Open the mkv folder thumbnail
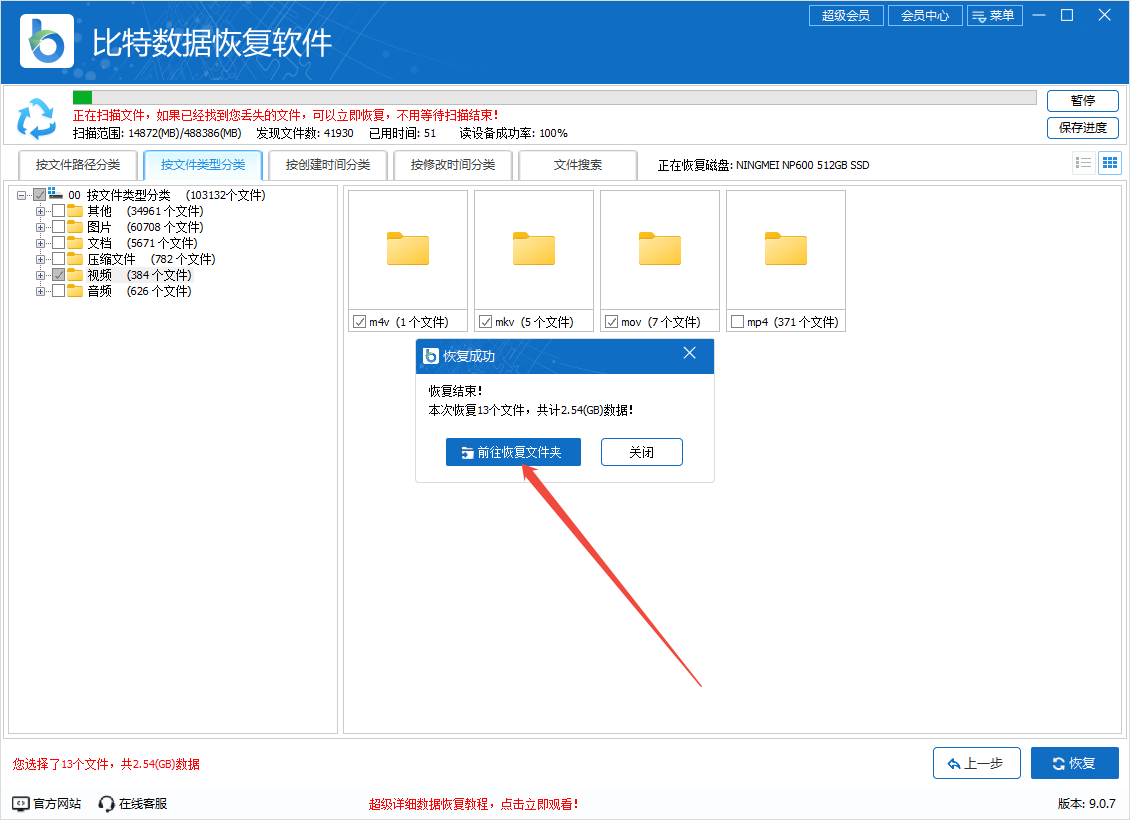Screen dimensions: 1130x820 pyautogui.click(x=534, y=250)
